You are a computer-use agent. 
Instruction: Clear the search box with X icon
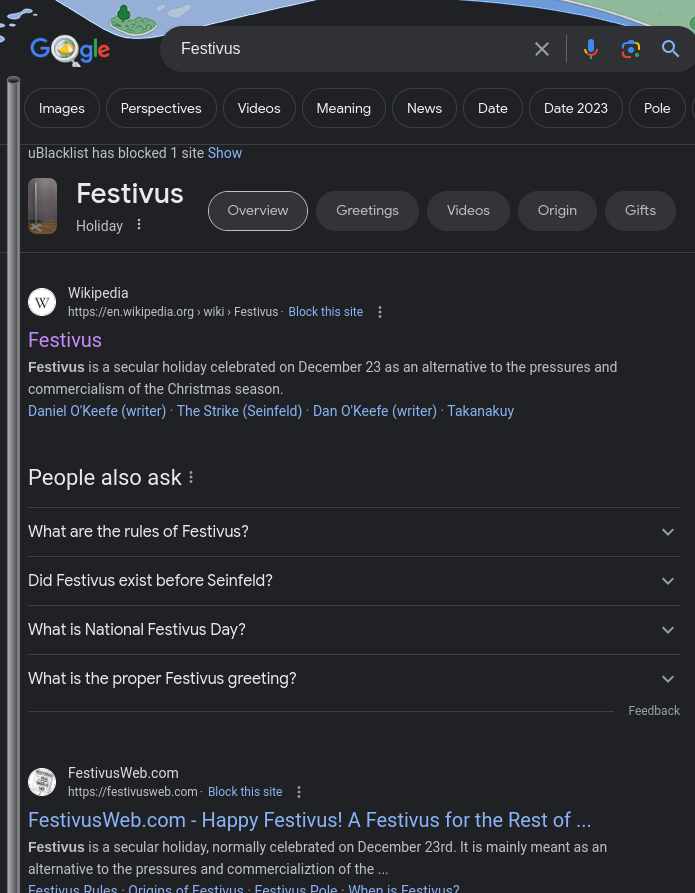click(542, 49)
